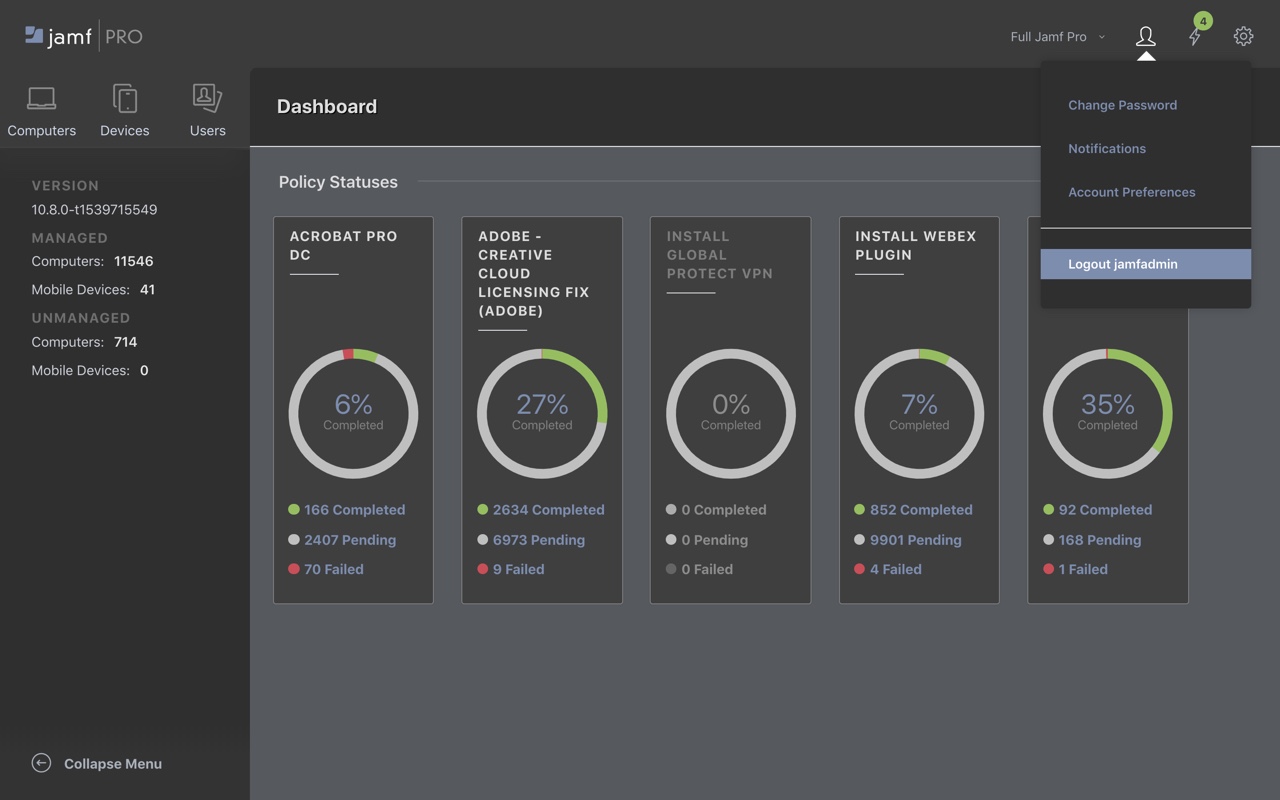Click the user account icon in top bar
Image resolution: width=1280 pixels, height=800 pixels.
click(x=1145, y=36)
